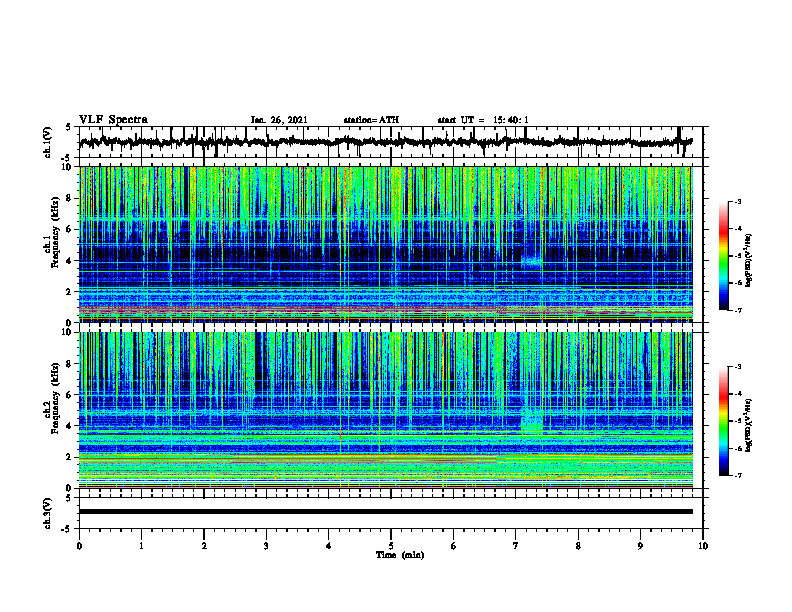This screenshot has height=612, width=792.
Task: Click the ch.1 frequency axis "10" tick label
Action: click(x=68, y=167)
